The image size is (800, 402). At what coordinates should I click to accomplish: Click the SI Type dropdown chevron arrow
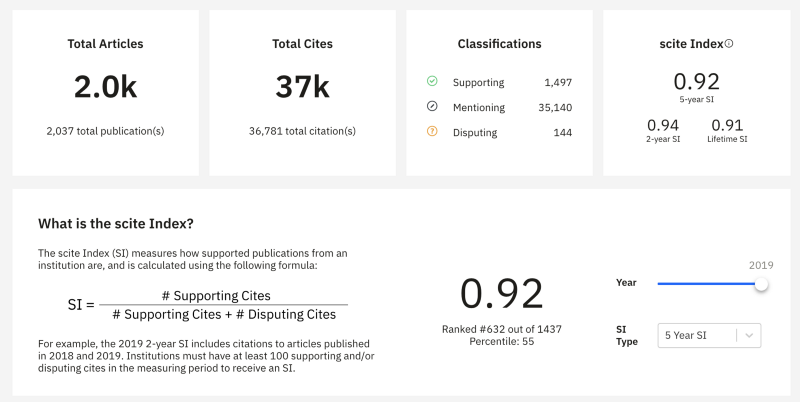[748, 336]
